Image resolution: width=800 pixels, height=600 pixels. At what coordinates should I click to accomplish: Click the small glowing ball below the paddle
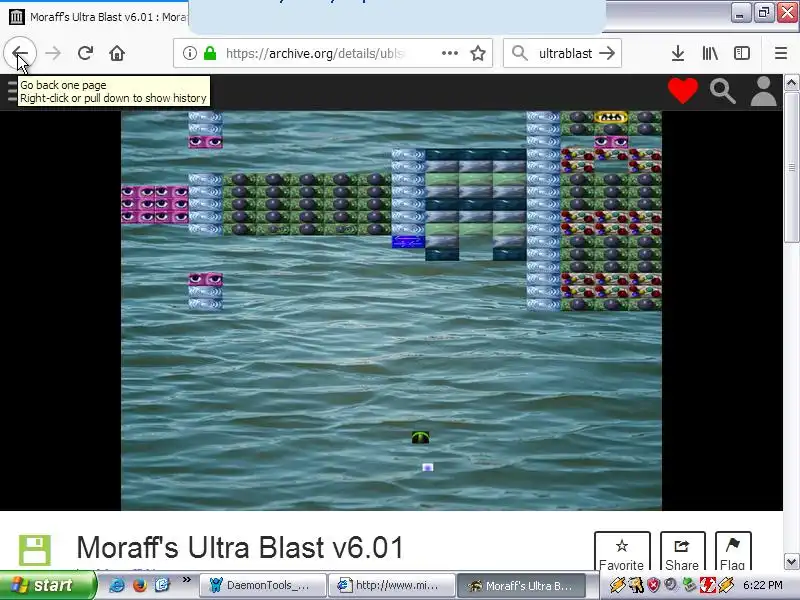pos(428,467)
